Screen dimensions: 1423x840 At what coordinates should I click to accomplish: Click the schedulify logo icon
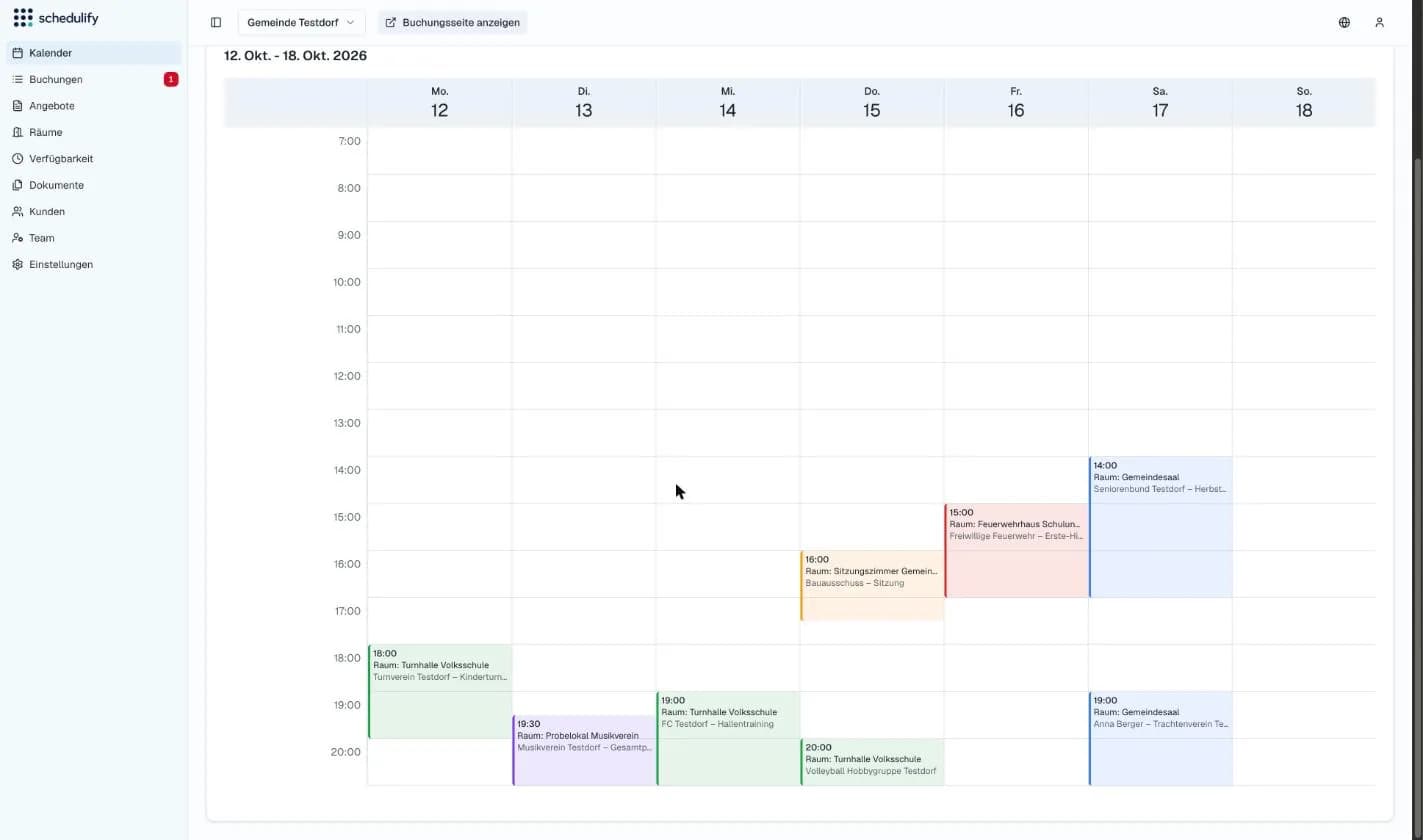[23, 18]
